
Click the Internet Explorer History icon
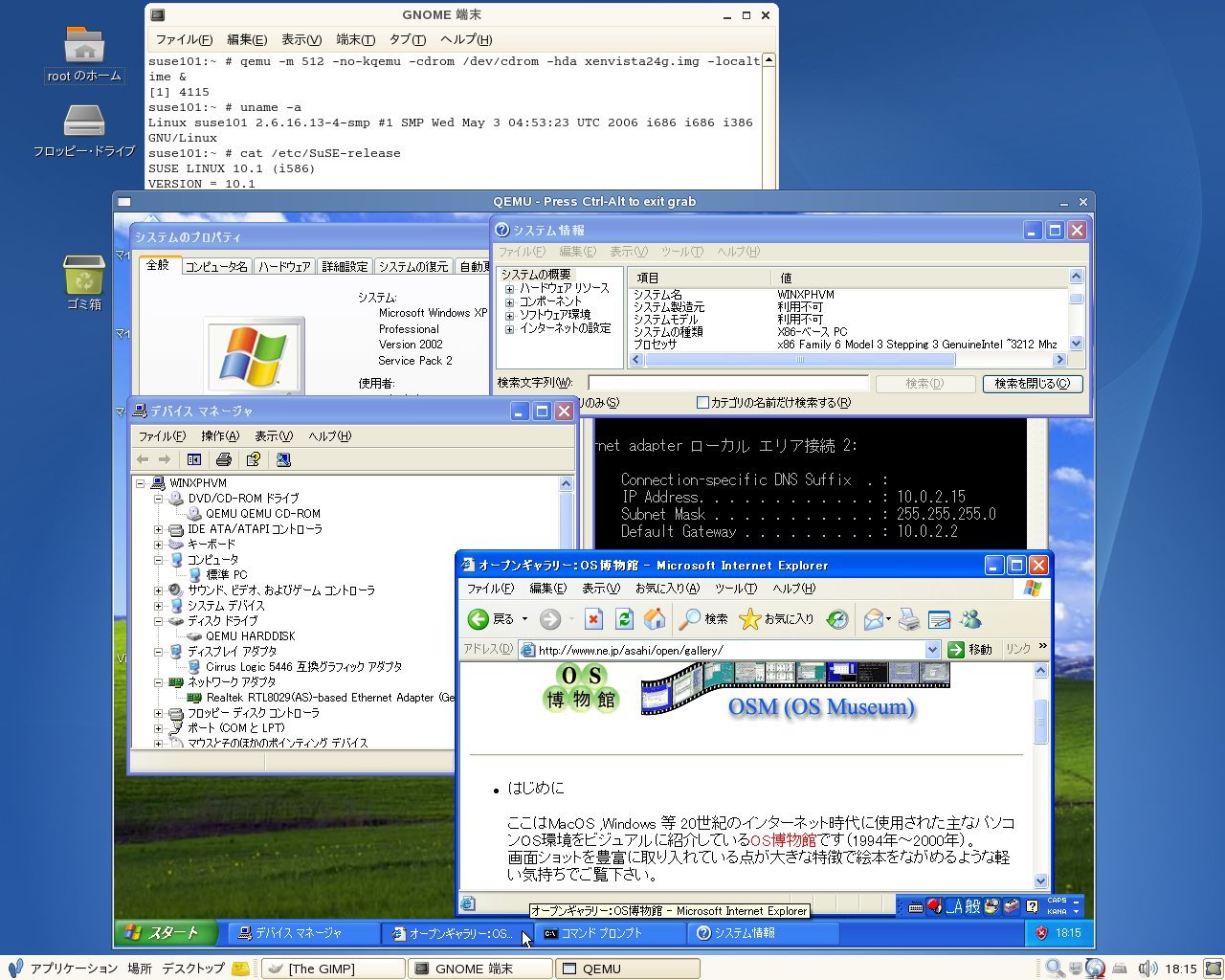837,619
